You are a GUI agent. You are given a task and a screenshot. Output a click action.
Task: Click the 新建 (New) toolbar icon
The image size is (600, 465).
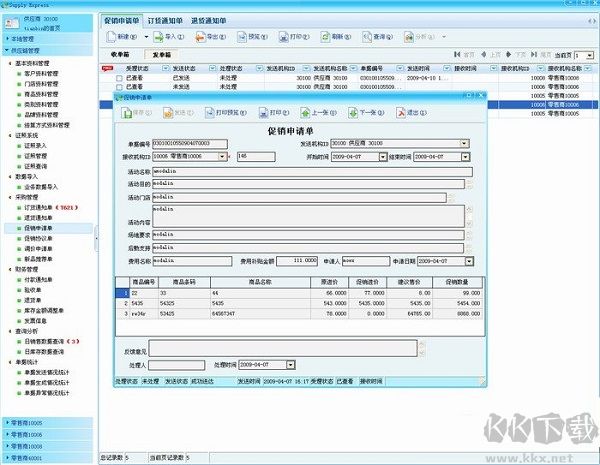[110, 36]
